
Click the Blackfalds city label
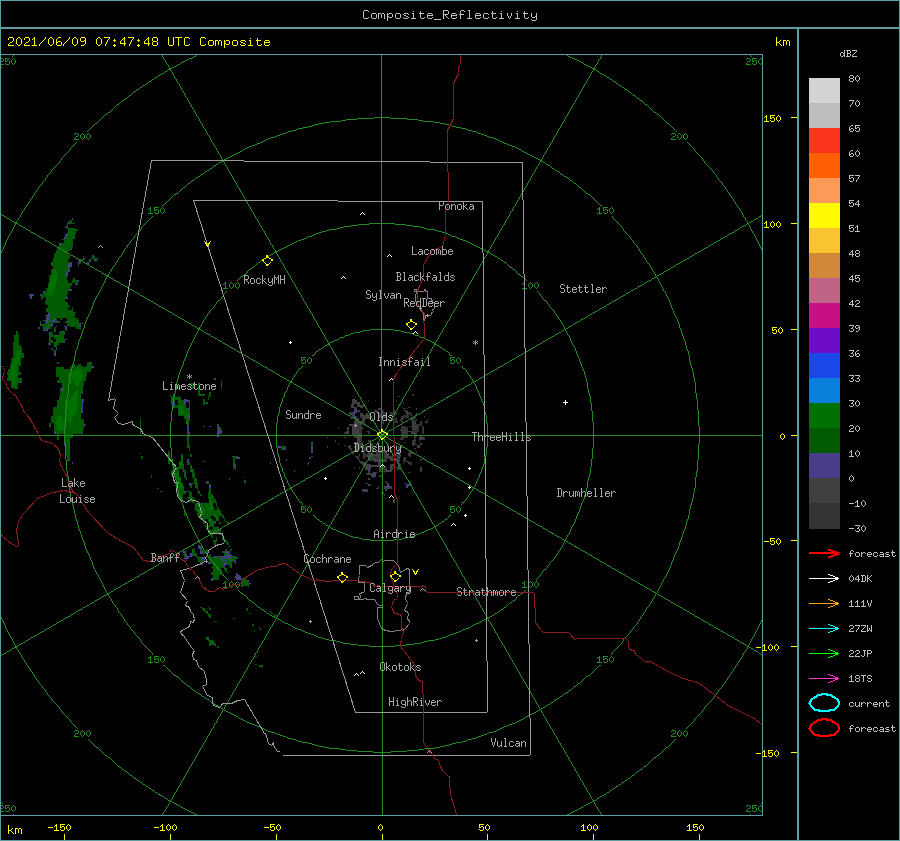pyautogui.click(x=425, y=277)
